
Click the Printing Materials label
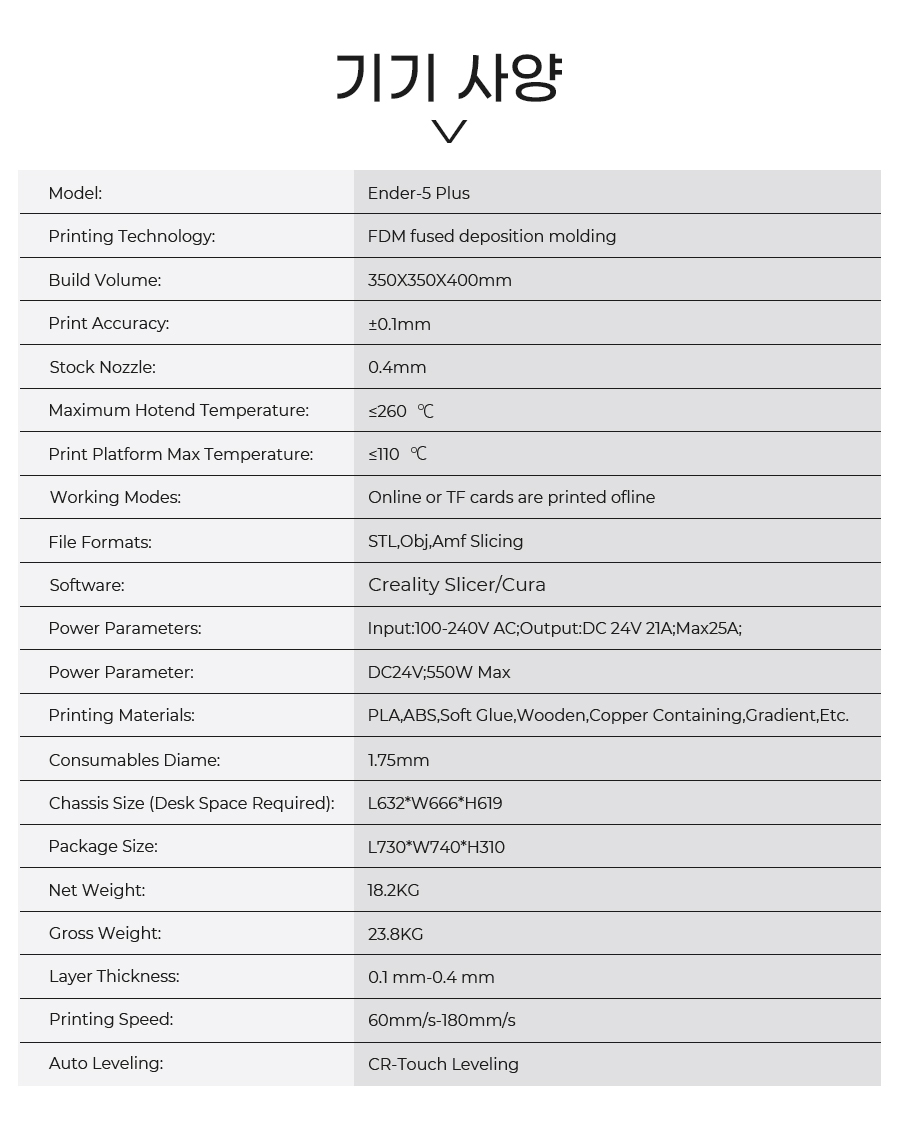pyautogui.click(x=121, y=715)
